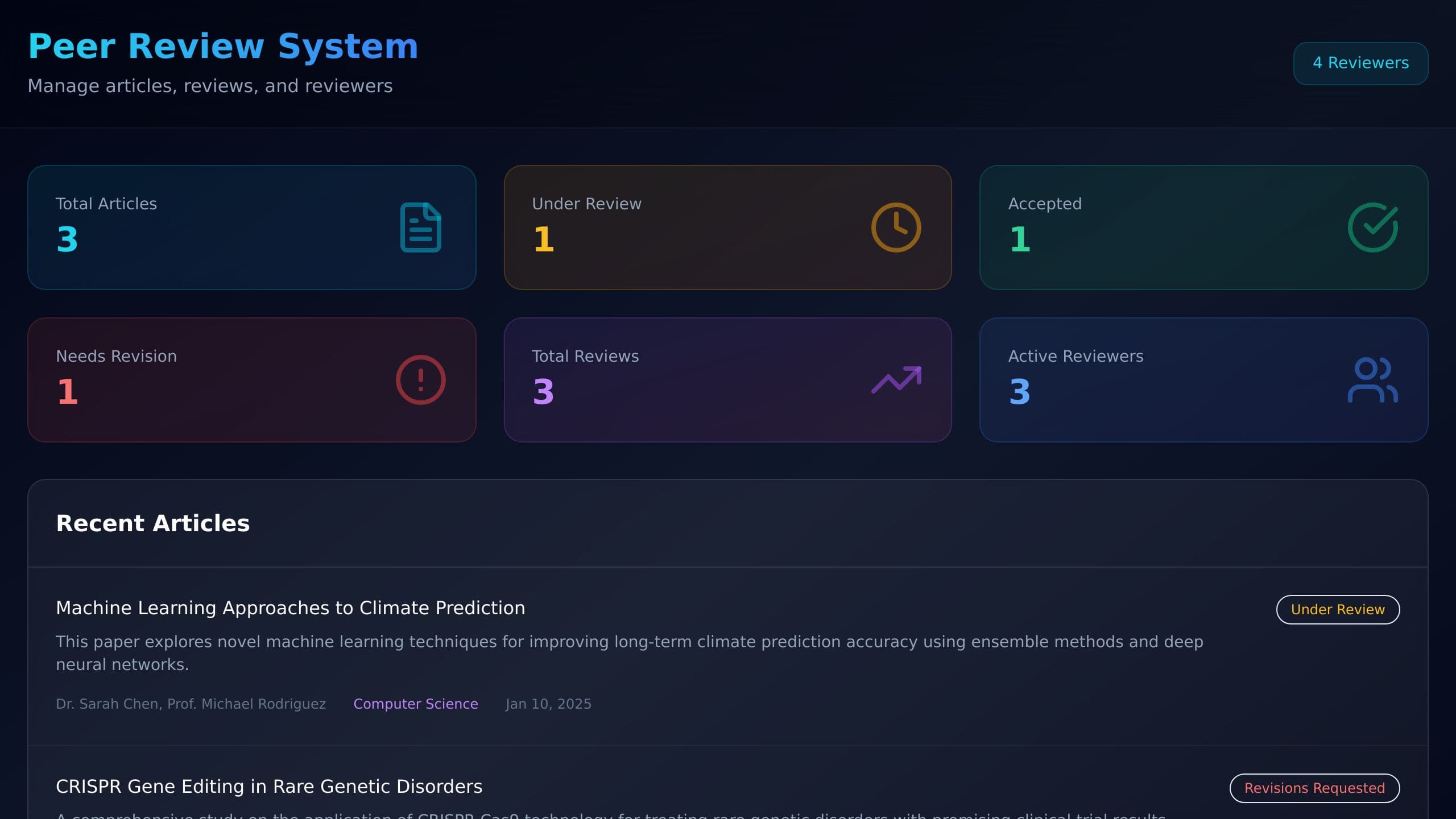Click the Under Review count 1

point(544,239)
